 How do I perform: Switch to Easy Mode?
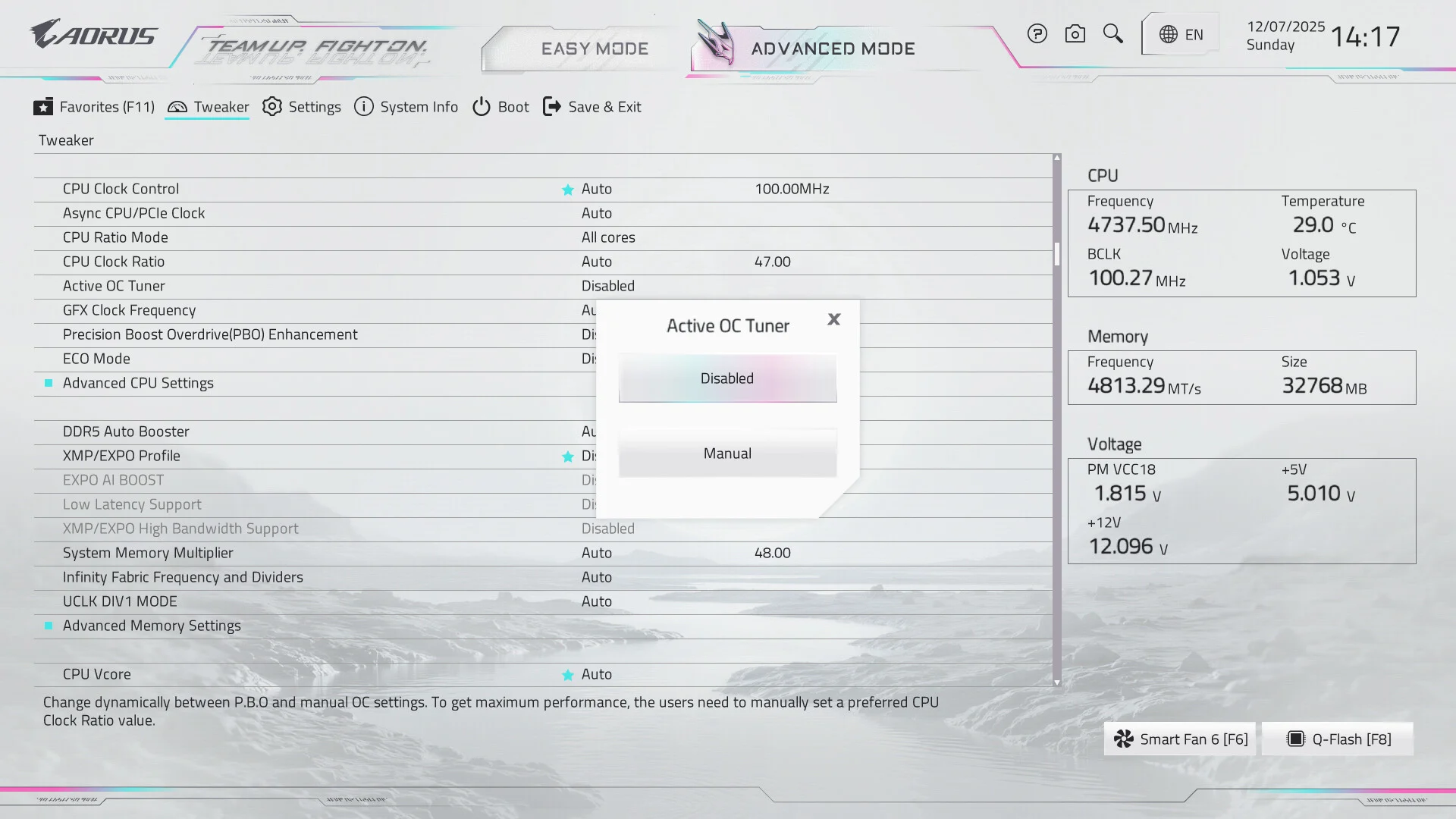click(595, 49)
